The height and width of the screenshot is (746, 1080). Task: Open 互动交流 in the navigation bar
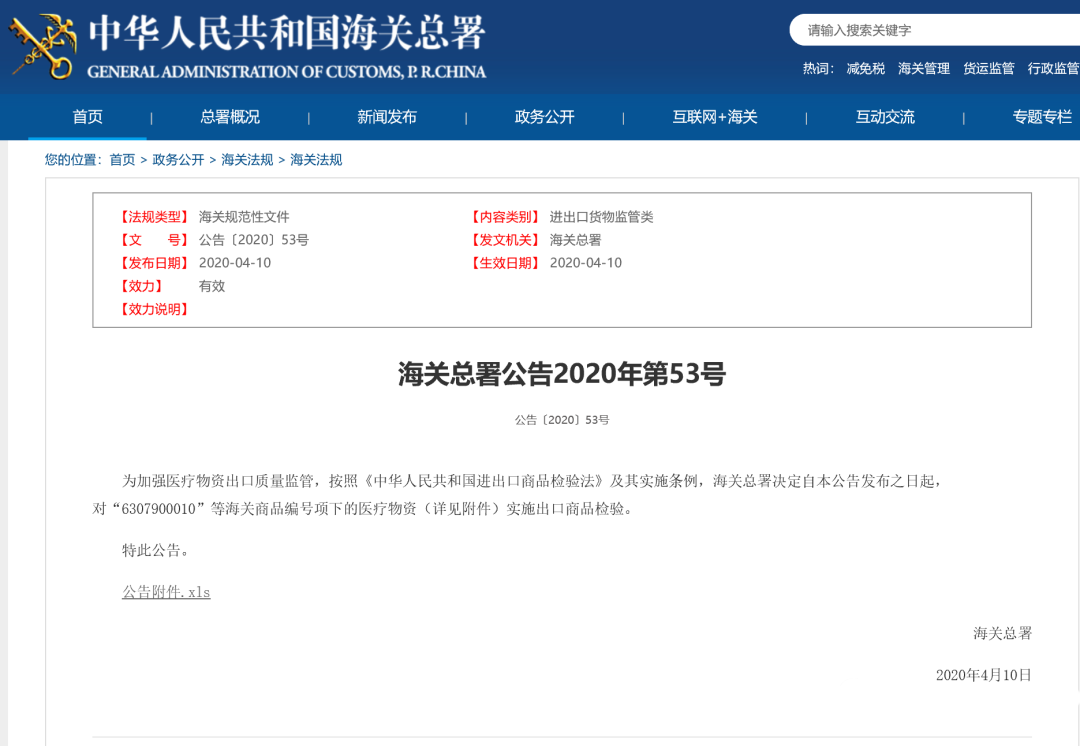[x=885, y=117]
